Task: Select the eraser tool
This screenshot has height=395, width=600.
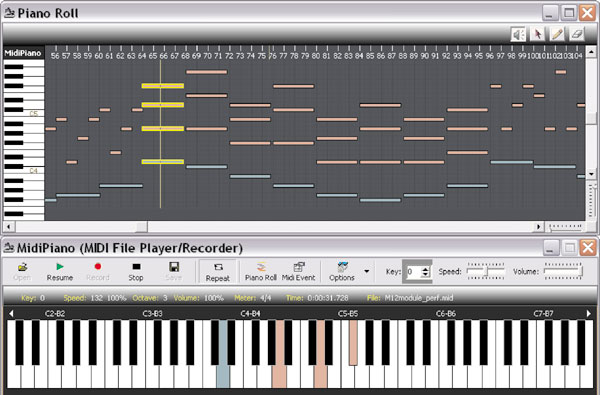Action: click(x=577, y=35)
